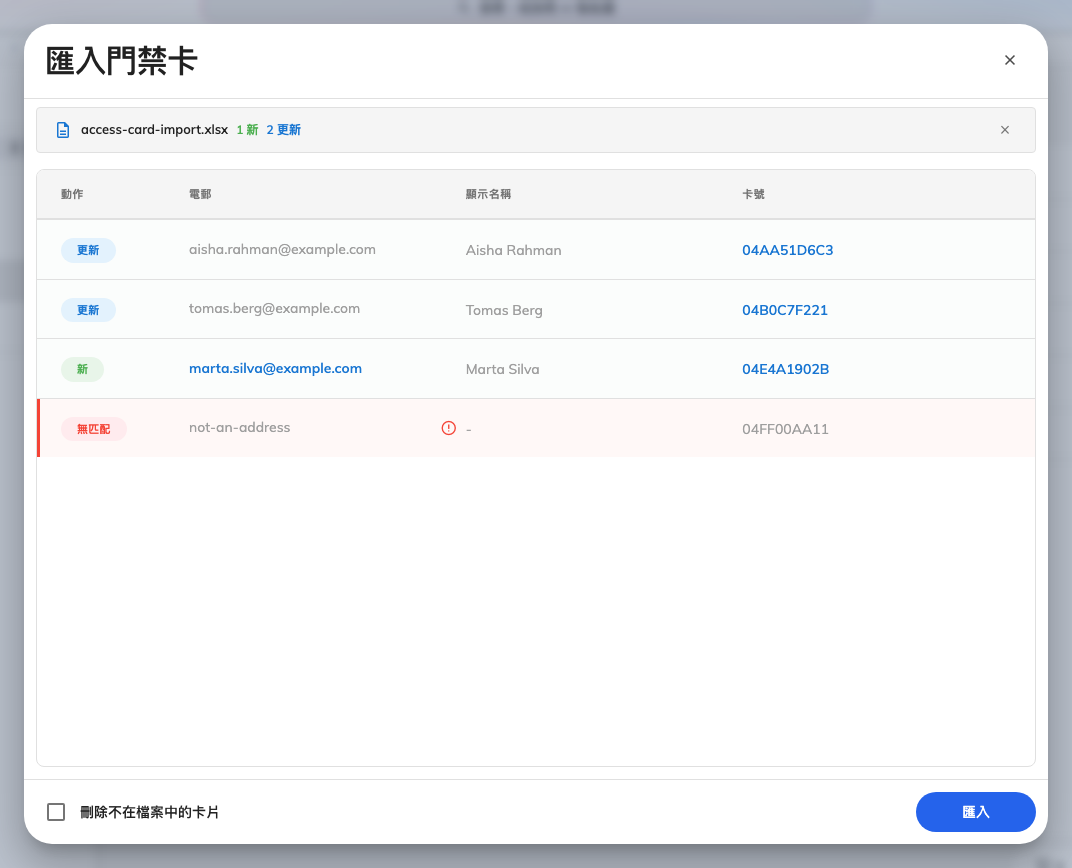Click the spreadsheet file icon
The height and width of the screenshot is (868, 1072).
[x=63, y=130]
